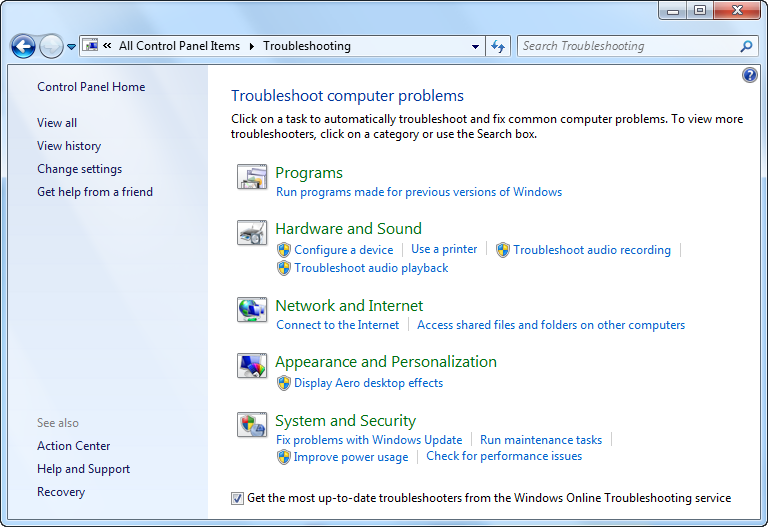Click the Programs category icon
The height and width of the screenshot is (527, 768).
pyautogui.click(x=251, y=177)
